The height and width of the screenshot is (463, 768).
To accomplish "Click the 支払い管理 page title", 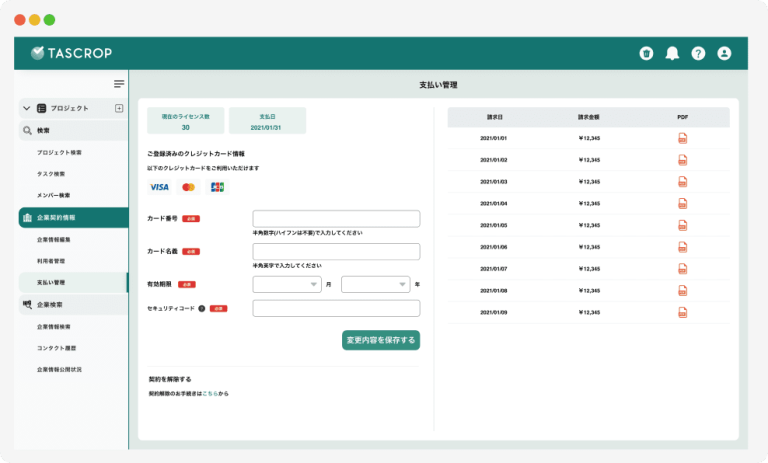I will (x=438, y=85).
